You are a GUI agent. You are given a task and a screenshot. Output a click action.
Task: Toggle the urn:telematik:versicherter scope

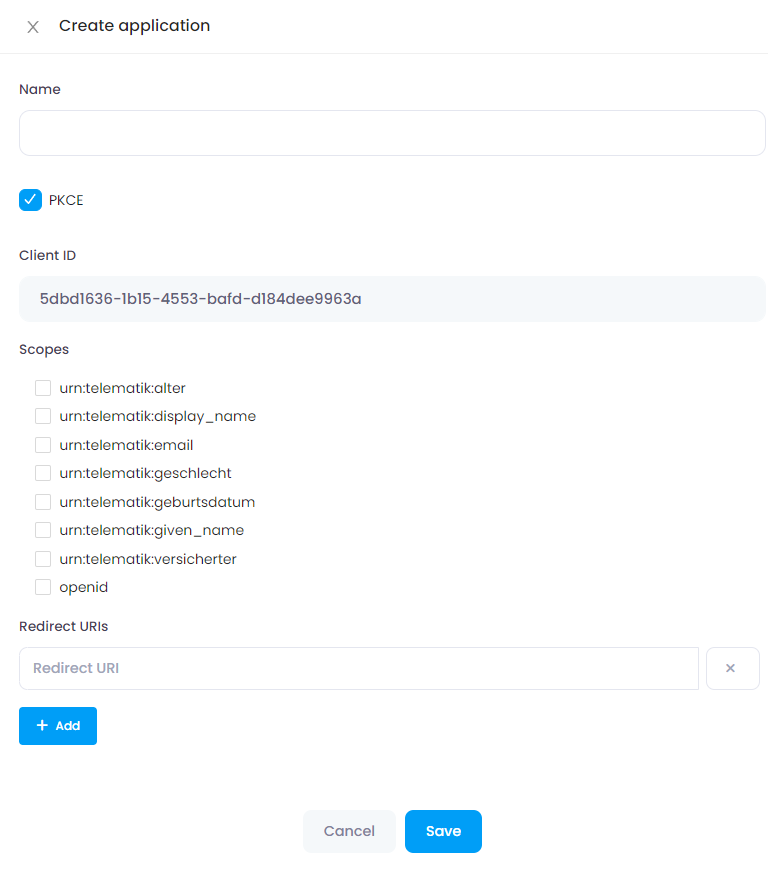(43, 559)
